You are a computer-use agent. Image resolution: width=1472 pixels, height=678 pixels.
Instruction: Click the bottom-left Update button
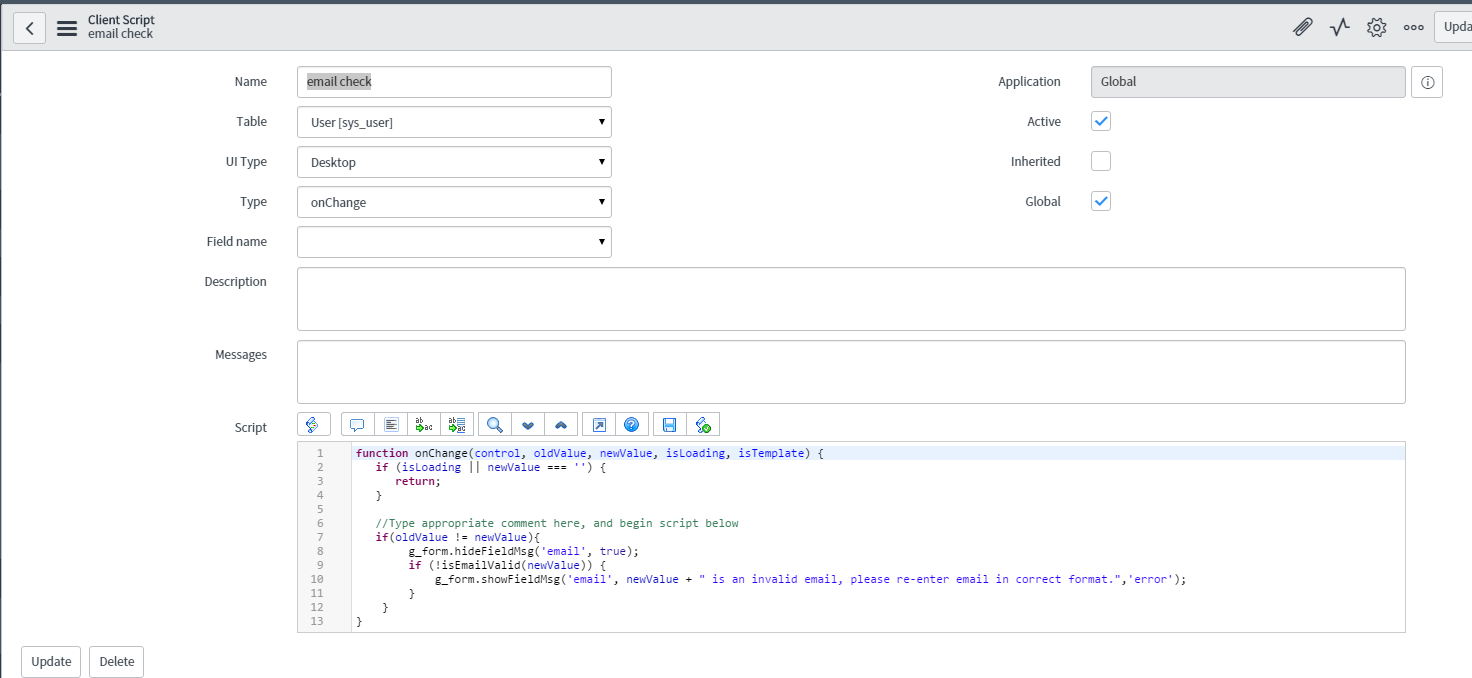click(x=51, y=661)
